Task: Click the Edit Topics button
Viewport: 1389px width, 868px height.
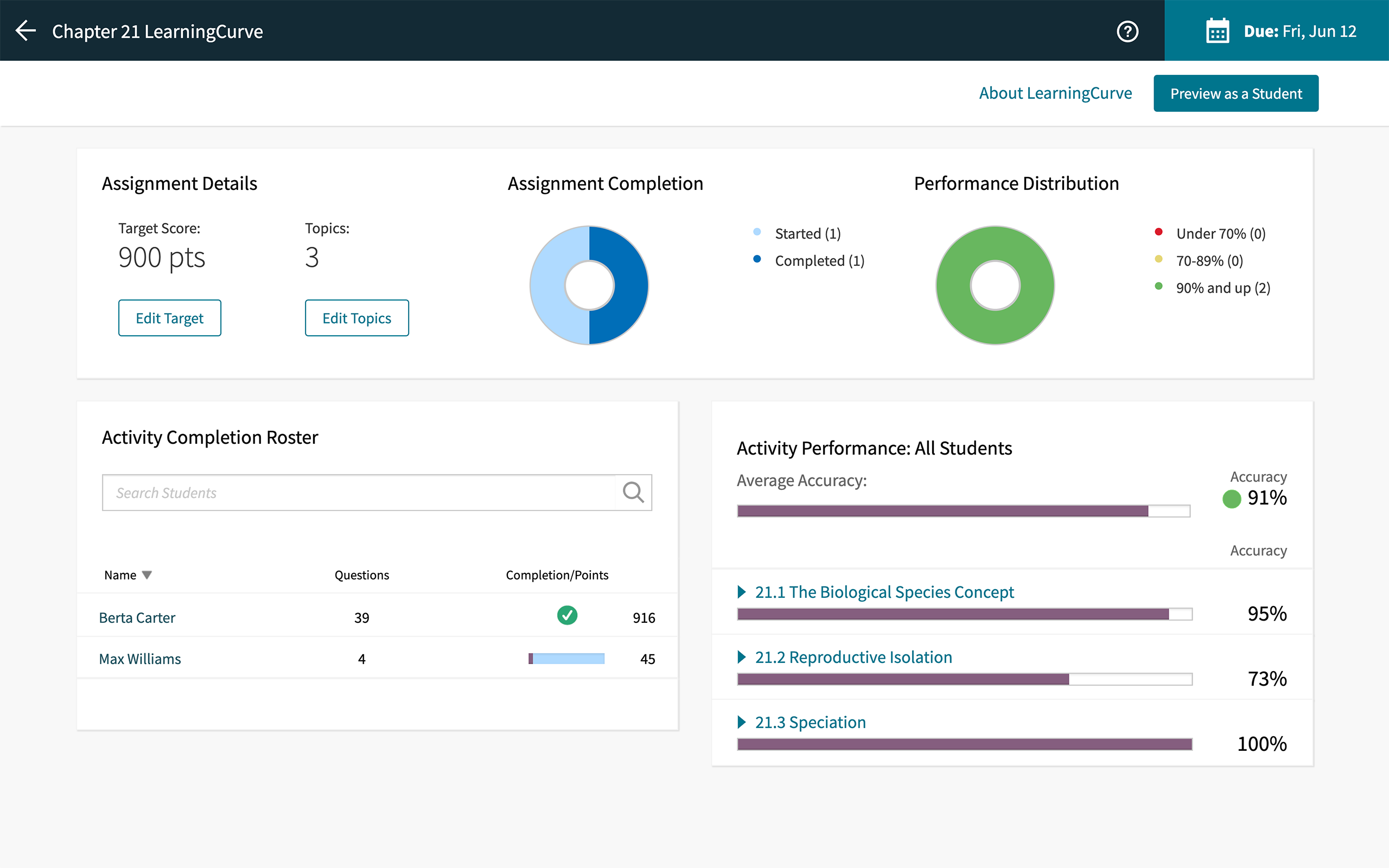Action: coord(357,317)
